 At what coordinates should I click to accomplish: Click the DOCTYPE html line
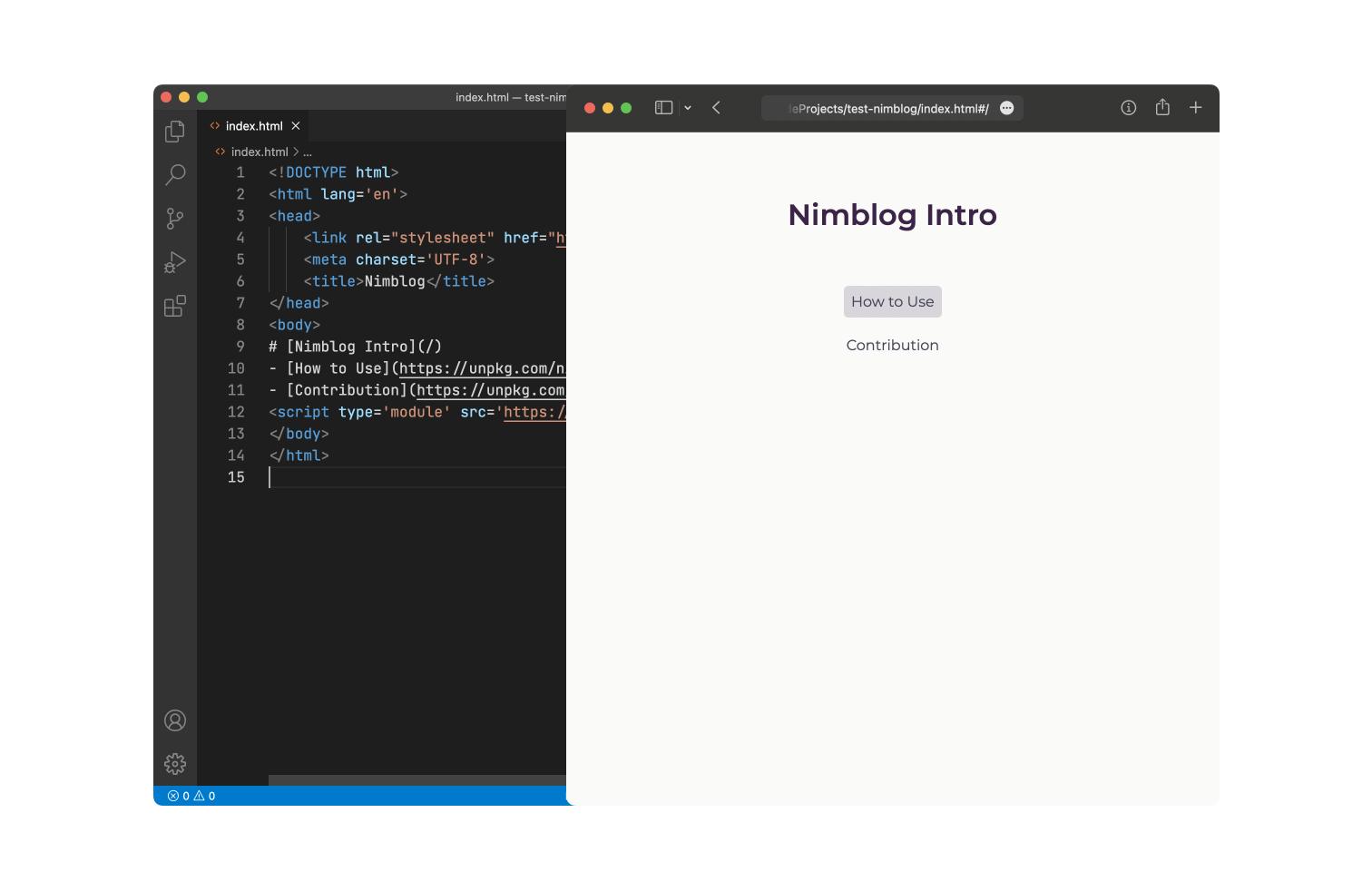click(334, 172)
